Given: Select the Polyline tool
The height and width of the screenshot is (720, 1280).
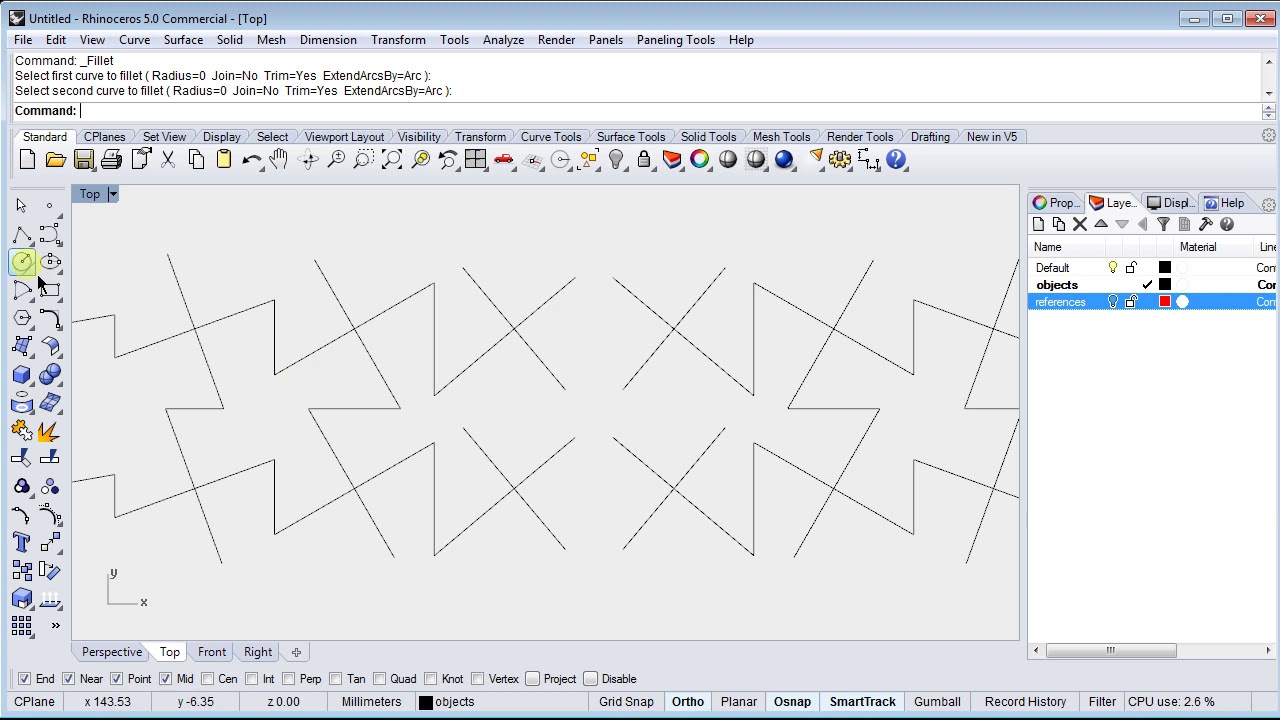Looking at the screenshot, I should (22, 234).
